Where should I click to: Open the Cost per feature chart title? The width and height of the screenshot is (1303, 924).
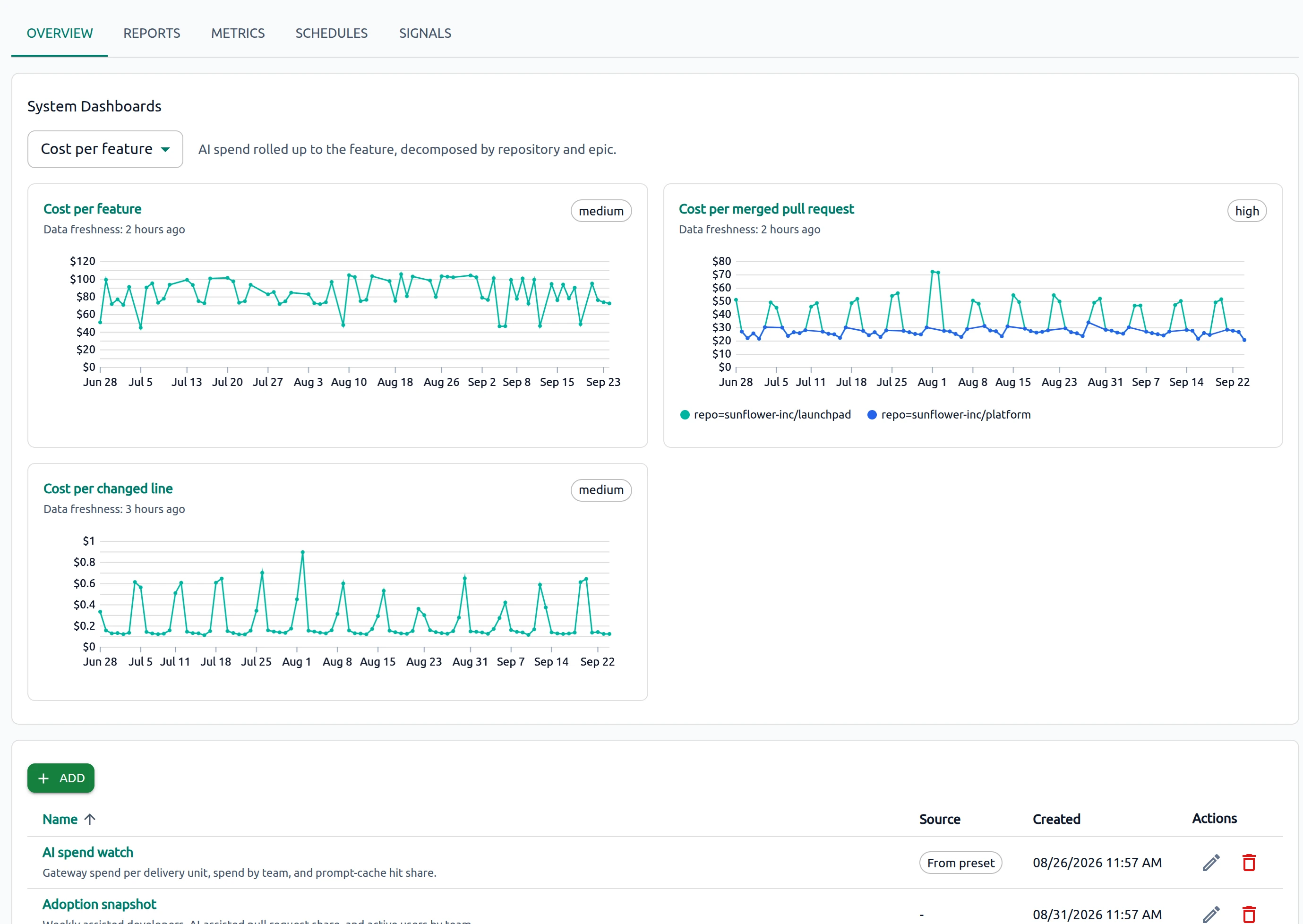pyautogui.click(x=92, y=209)
